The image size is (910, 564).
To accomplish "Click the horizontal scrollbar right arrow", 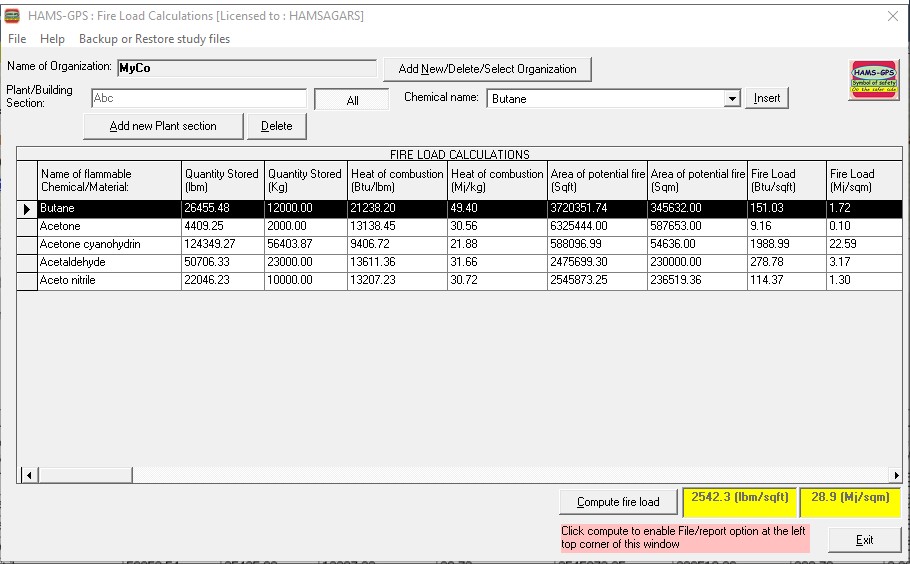I will tap(896, 475).
